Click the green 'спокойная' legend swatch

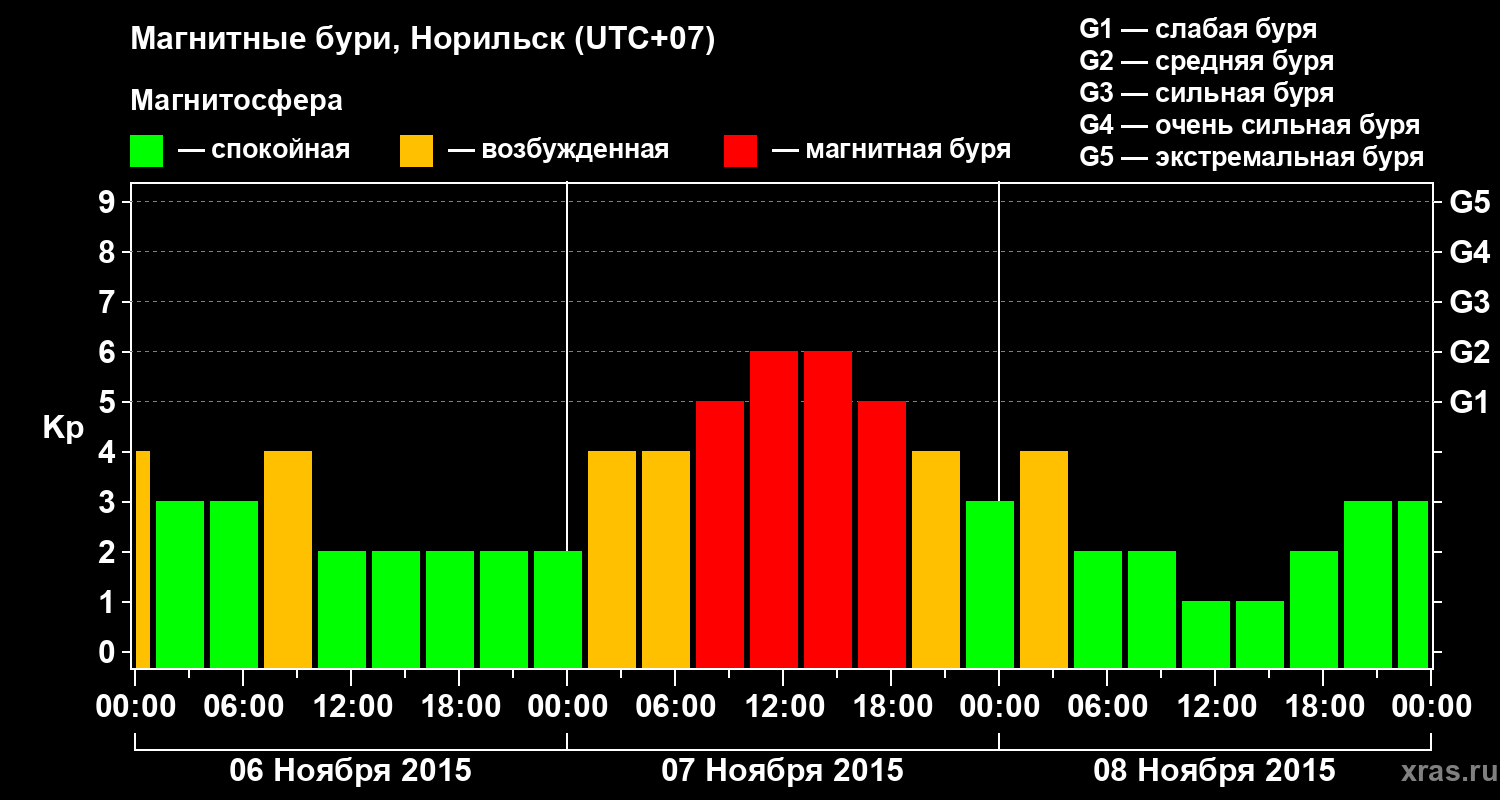(146, 151)
